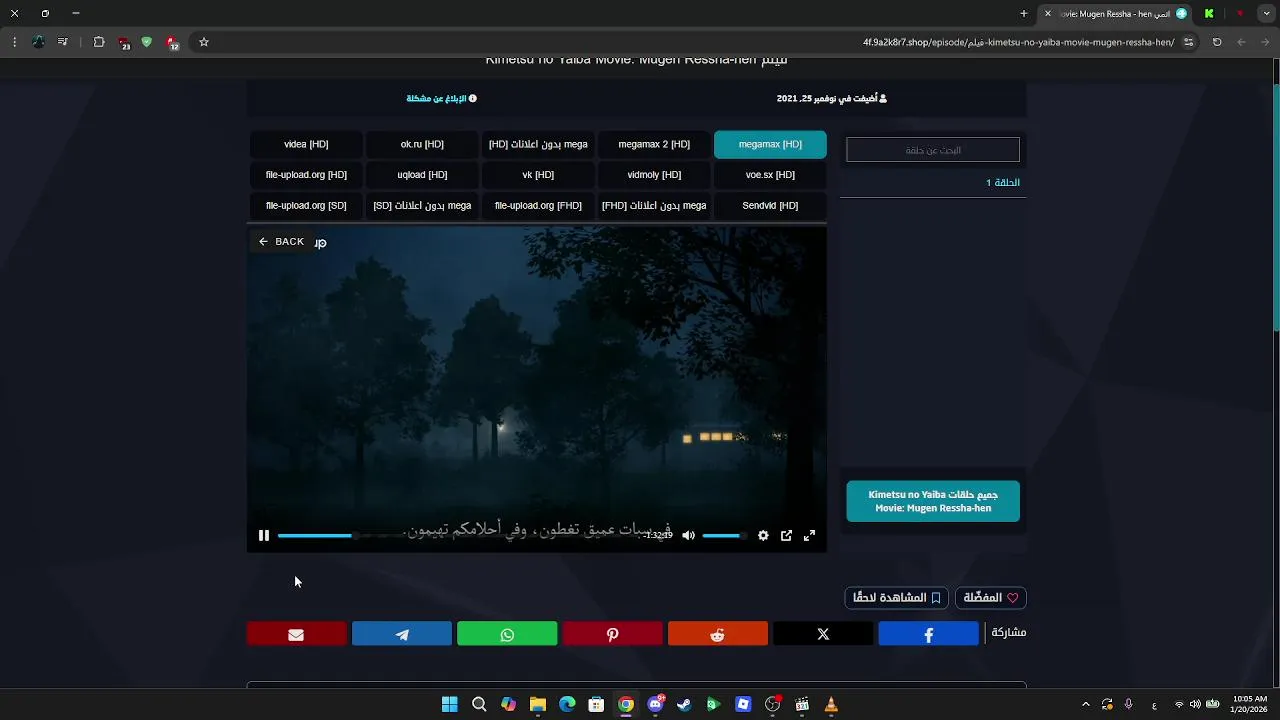Open taskbar Search
Viewport: 1280px width, 720px height.
(x=479, y=704)
